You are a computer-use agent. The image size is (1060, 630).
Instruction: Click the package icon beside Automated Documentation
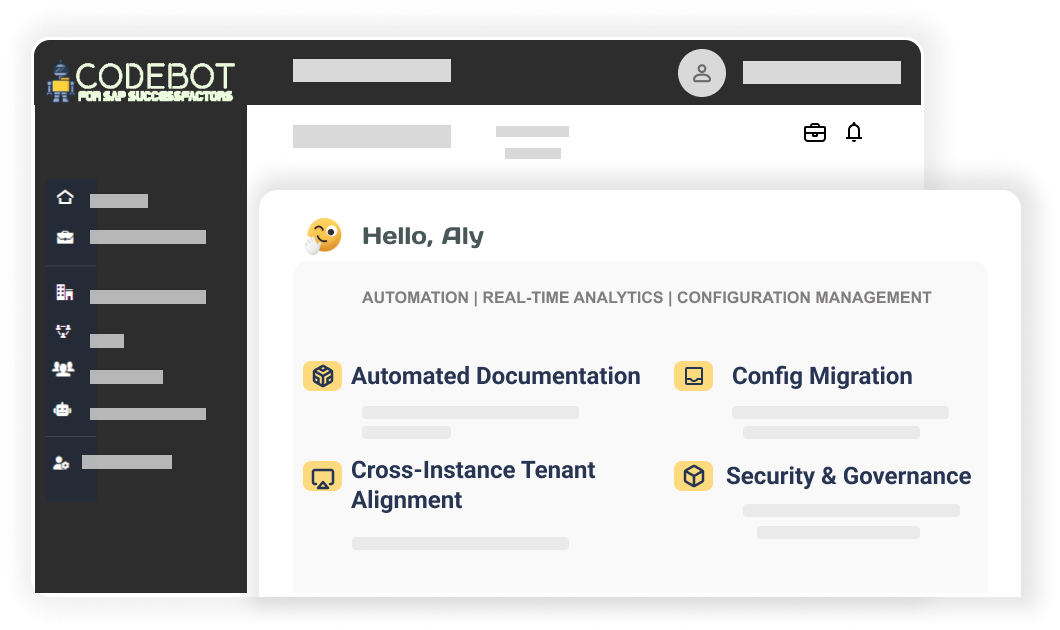(322, 376)
